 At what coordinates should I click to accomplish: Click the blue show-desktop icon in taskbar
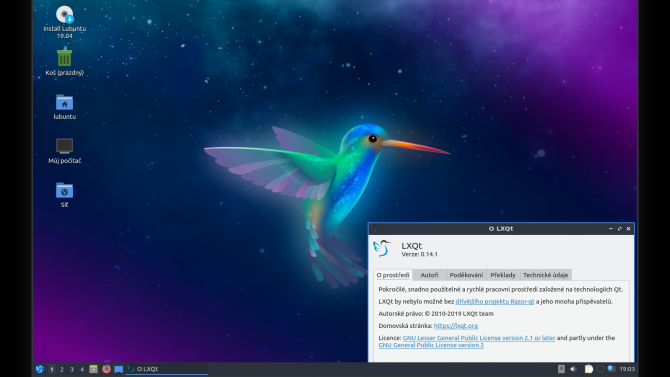[118, 369]
